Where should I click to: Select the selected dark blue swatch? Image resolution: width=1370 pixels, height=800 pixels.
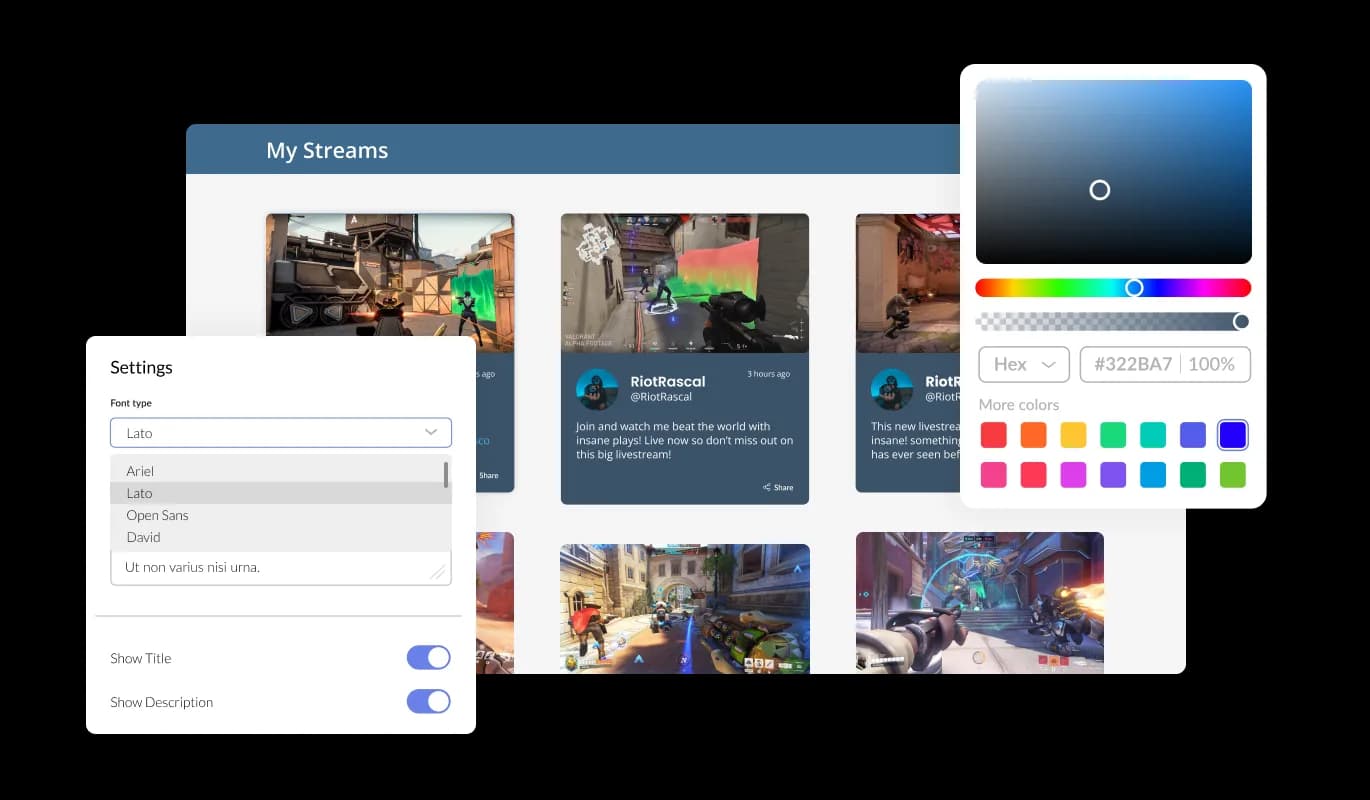(x=1233, y=435)
